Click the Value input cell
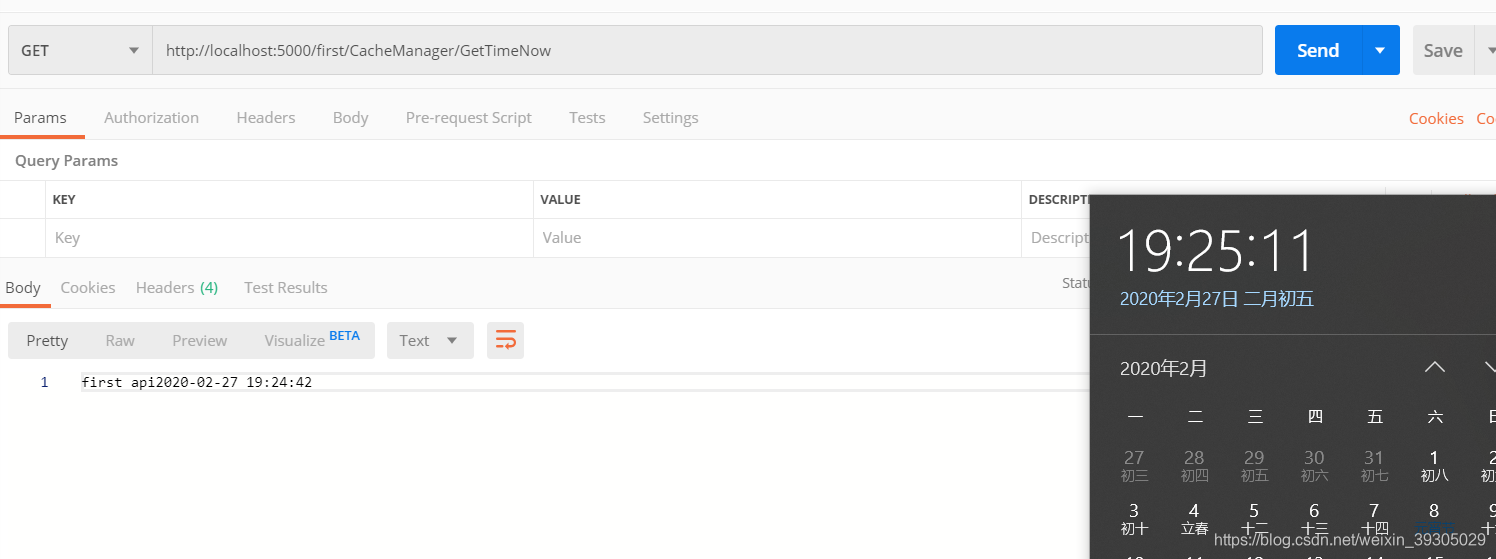The height and width of the screenshot is (559, 1496). [777, 238]
